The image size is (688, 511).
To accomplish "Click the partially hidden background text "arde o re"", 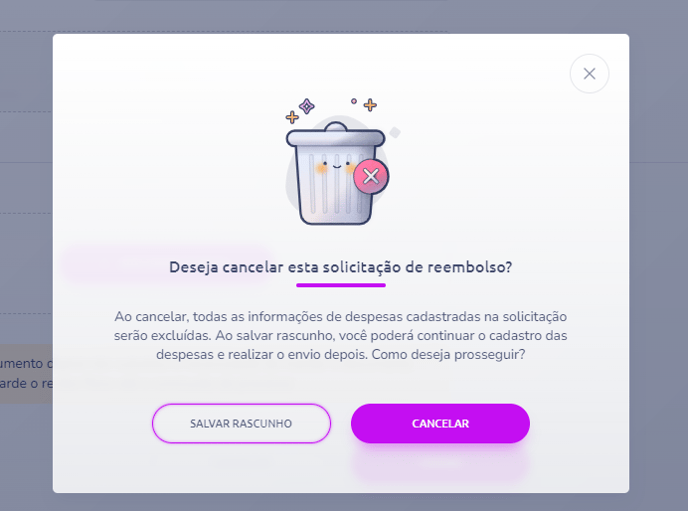I will [26, 383].
